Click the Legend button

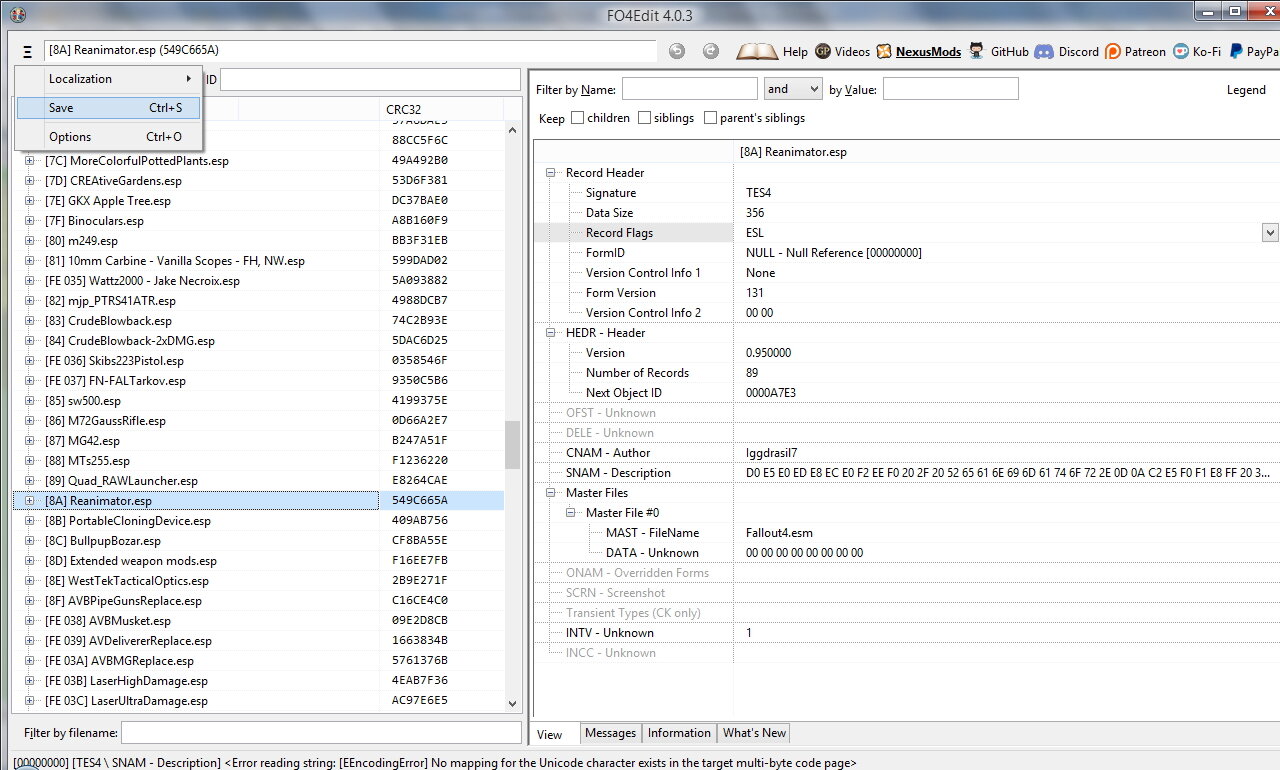(1246, 90)
